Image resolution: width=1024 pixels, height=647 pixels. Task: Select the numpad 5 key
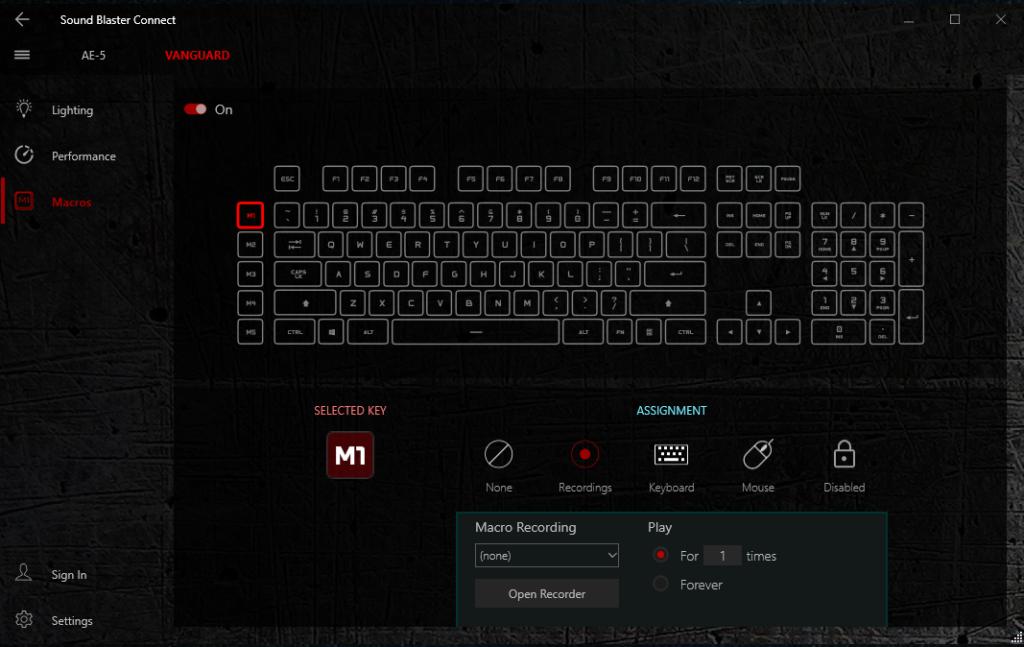click(x=853, y=274)
